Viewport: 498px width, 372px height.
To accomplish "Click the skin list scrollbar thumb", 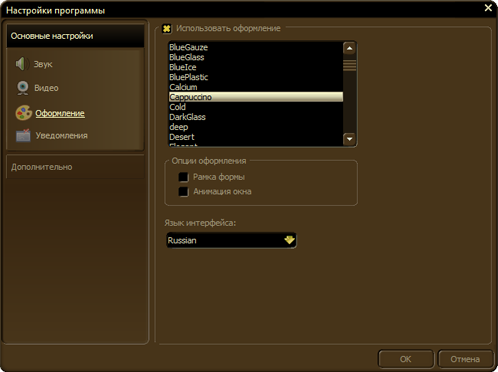I will 349,64.
